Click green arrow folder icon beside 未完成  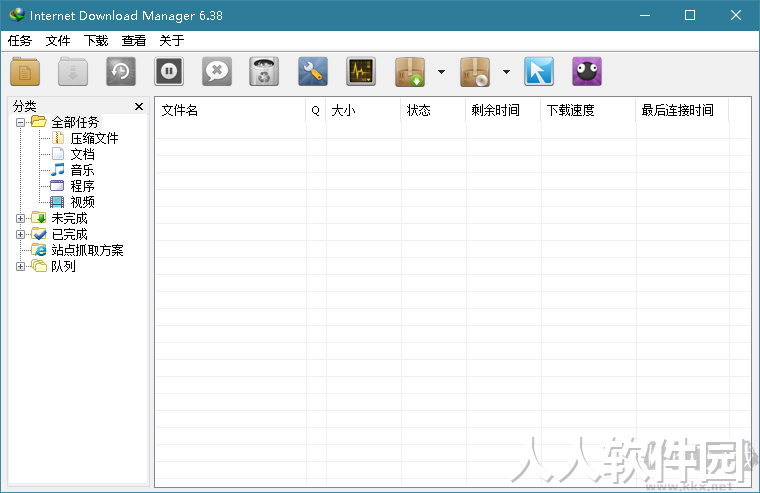click(x=39, y=218)
